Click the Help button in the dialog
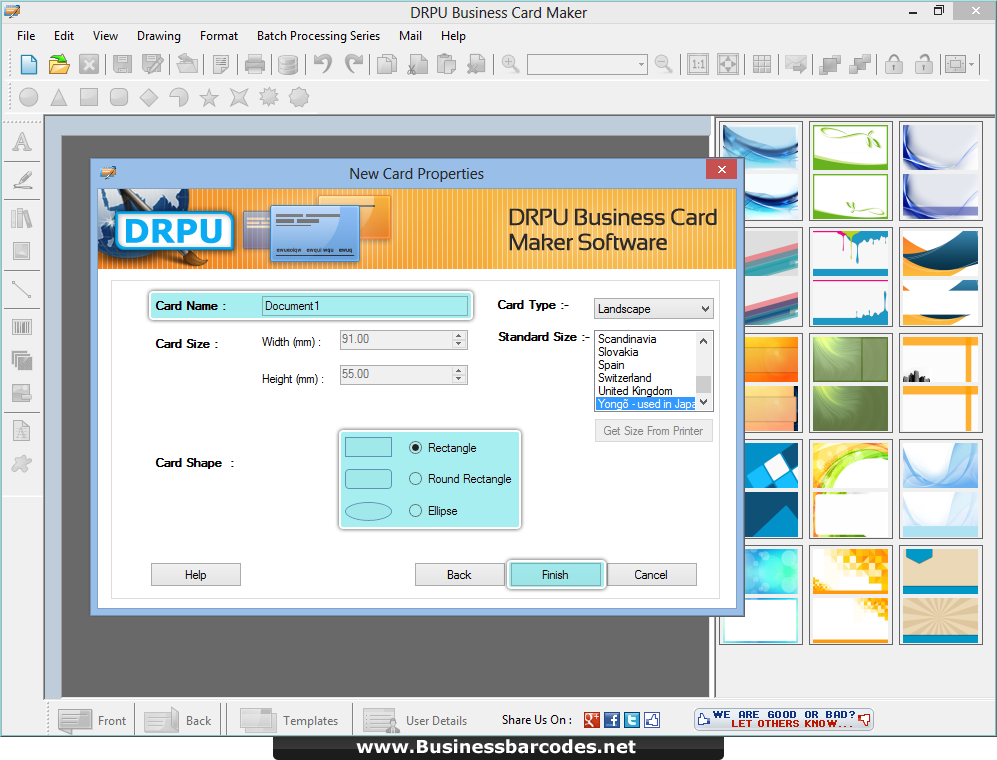997x760 pixels. tap(196, 574)
